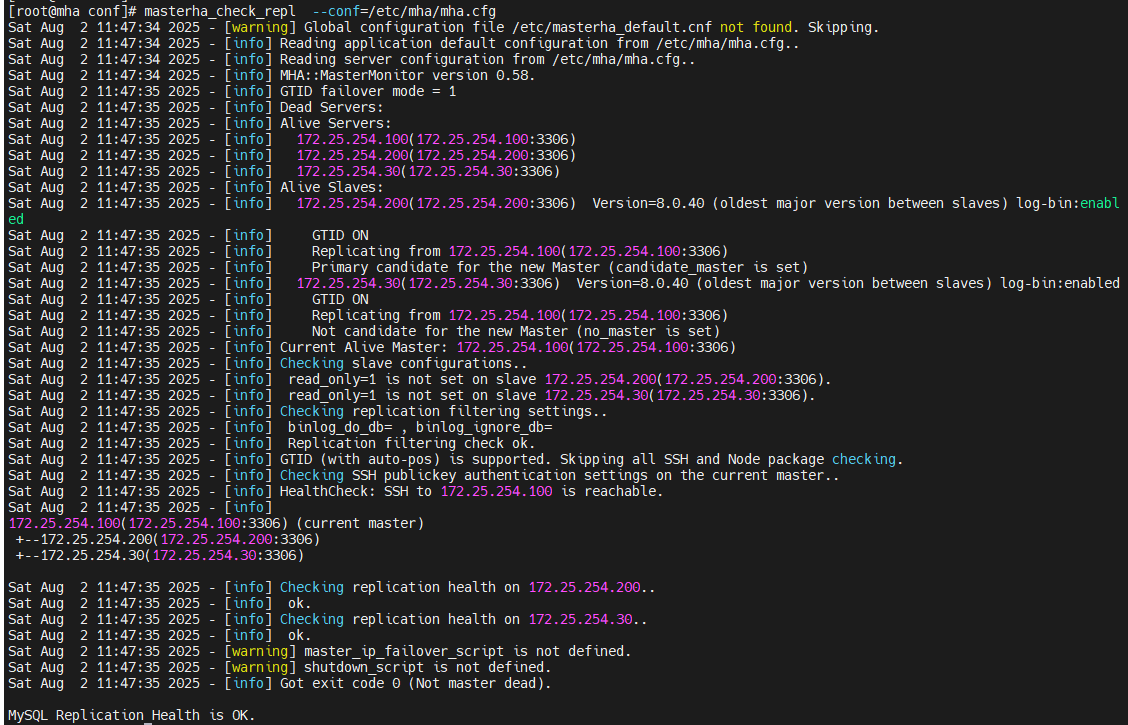
Task: Click 'MHA::MasterMonitor version 0.58.' line
Action: coord(407,75)
